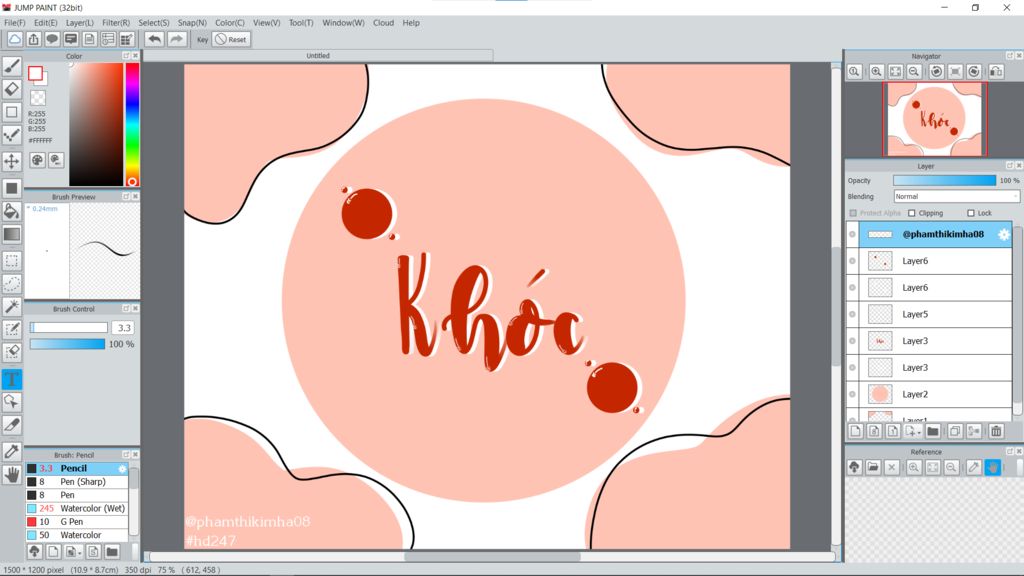
Task: Open the Blending mode dropdown
Action: pyautogui.click(x=955, y=197)
